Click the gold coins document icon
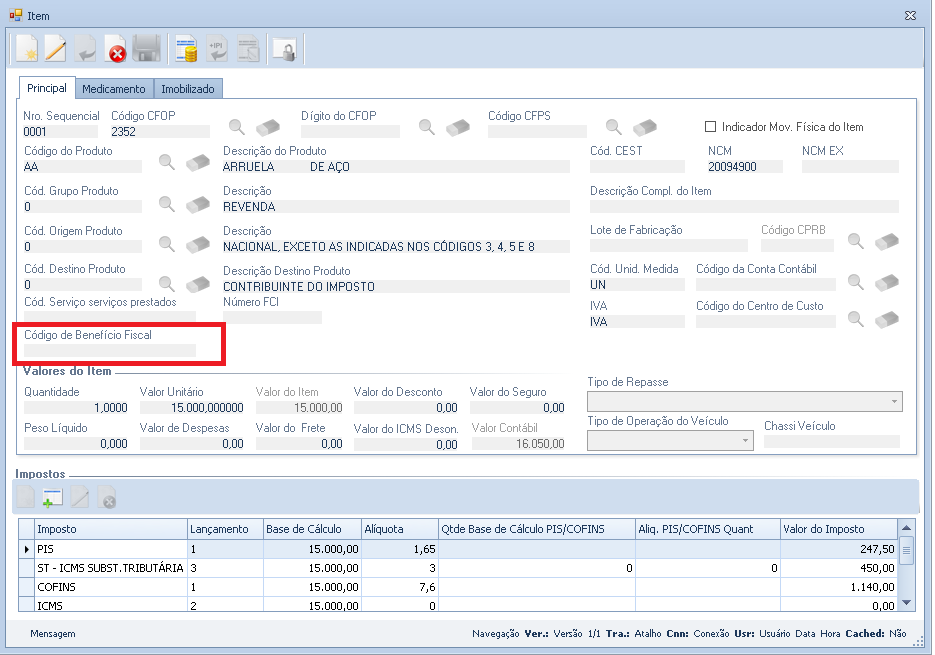The width and height of the screenshot is (935, 655). click(x=185, y=48)
